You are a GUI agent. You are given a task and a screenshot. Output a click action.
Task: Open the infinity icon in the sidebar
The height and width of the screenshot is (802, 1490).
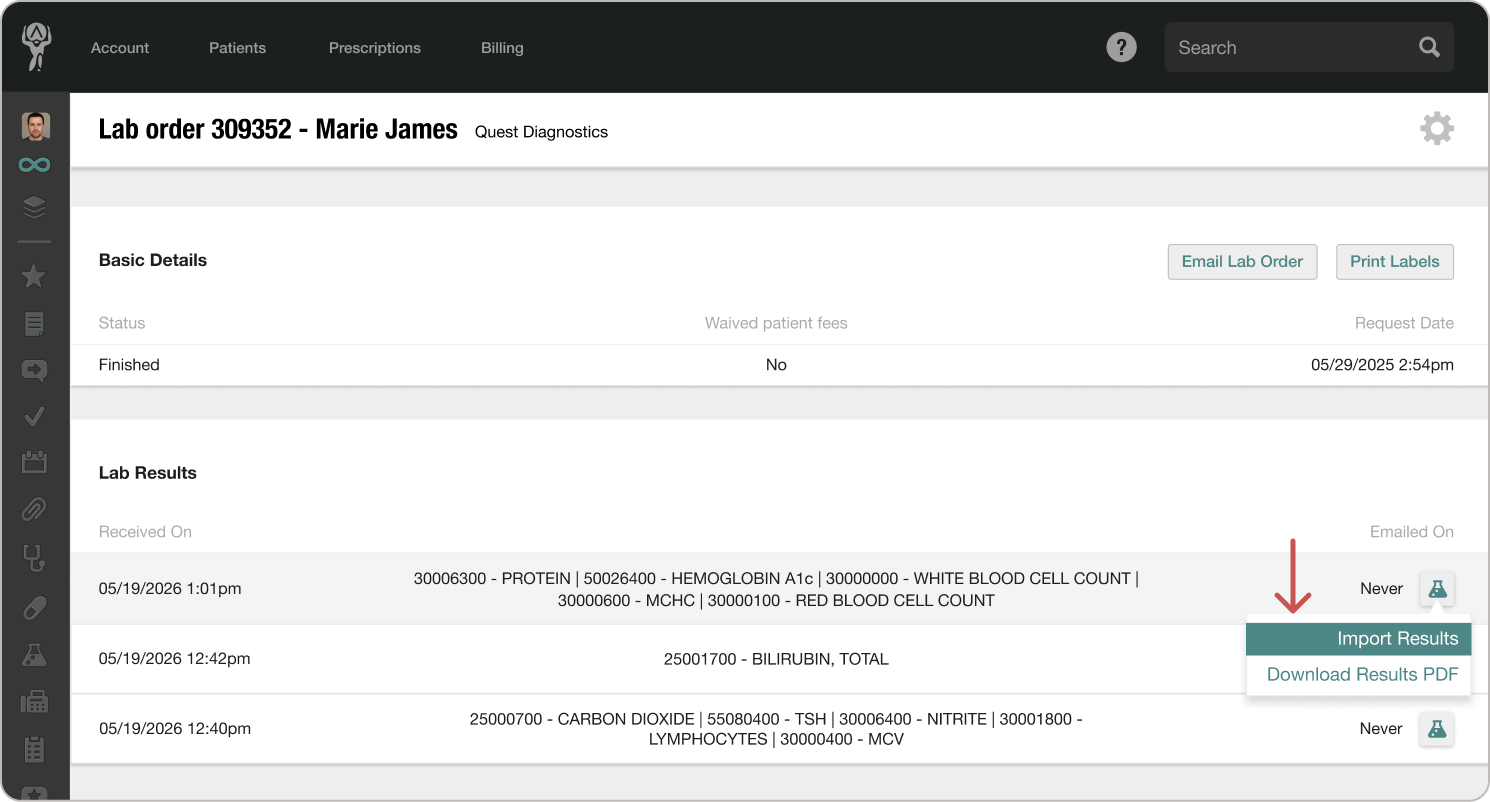pos(35,165)
